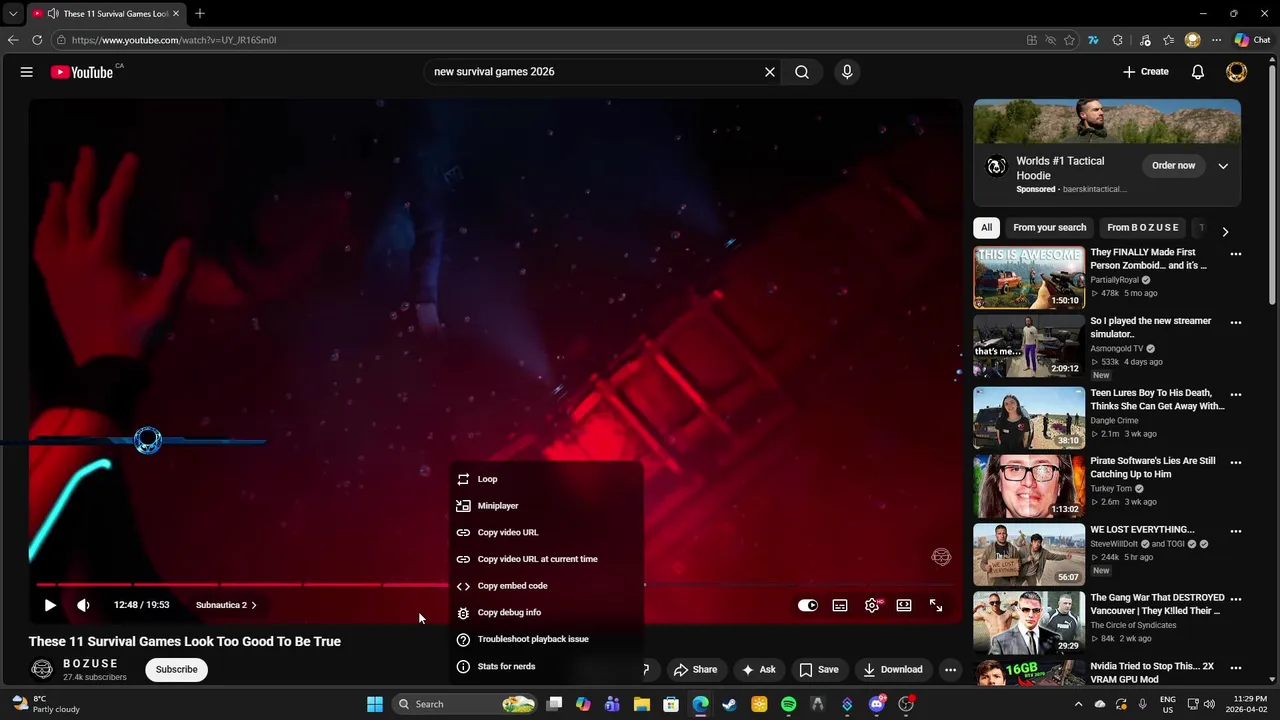The image size is (1280, 720).
Task: Choose Copy video URL
Action: [545, 532]
